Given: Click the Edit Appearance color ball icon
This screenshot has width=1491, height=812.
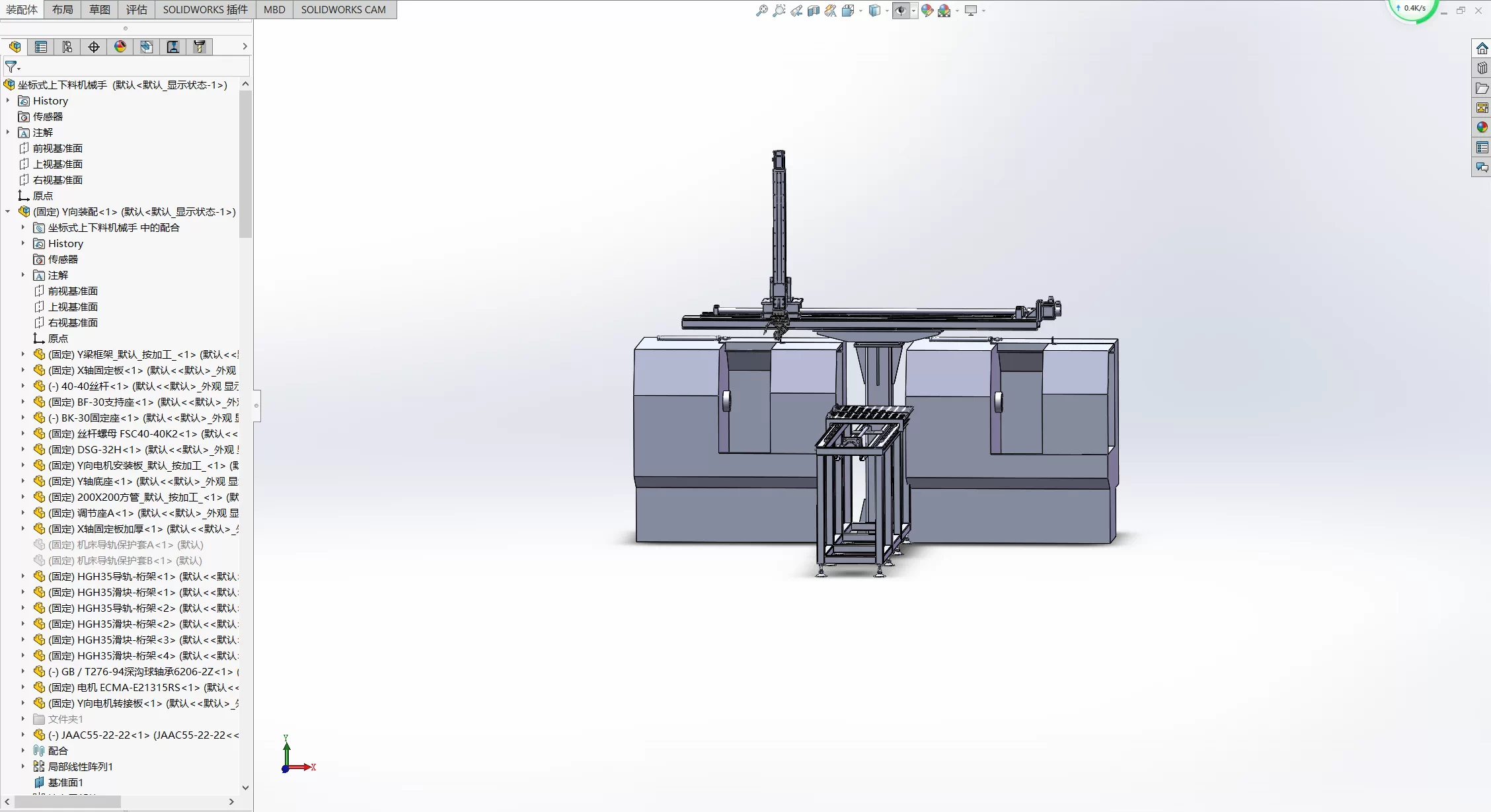Looking at the screenshot, I should tap(927, 11).
